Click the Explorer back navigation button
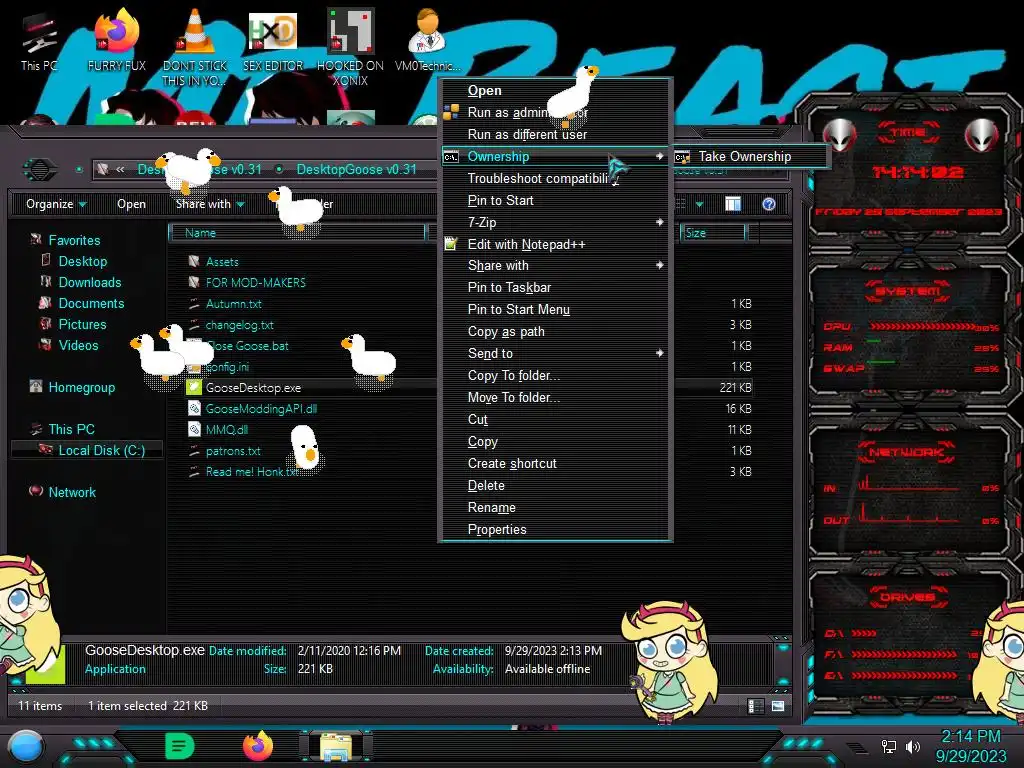 click(40, 170)
